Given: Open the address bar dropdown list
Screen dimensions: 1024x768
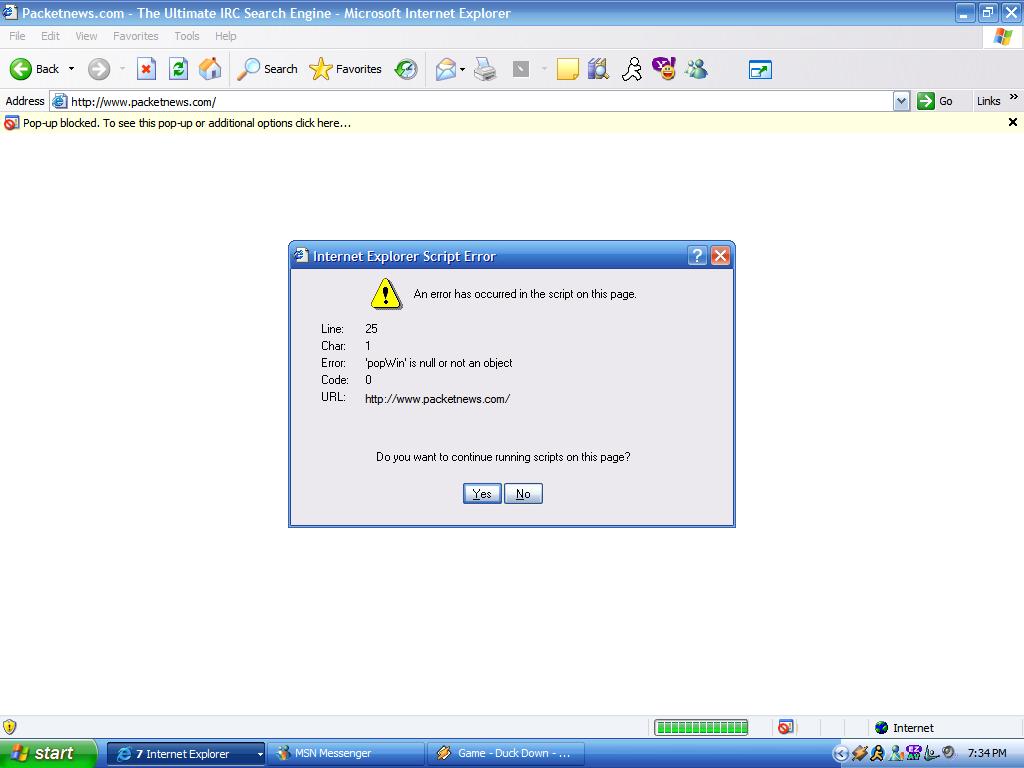Looking at the screenshot, I should [901, 101].
